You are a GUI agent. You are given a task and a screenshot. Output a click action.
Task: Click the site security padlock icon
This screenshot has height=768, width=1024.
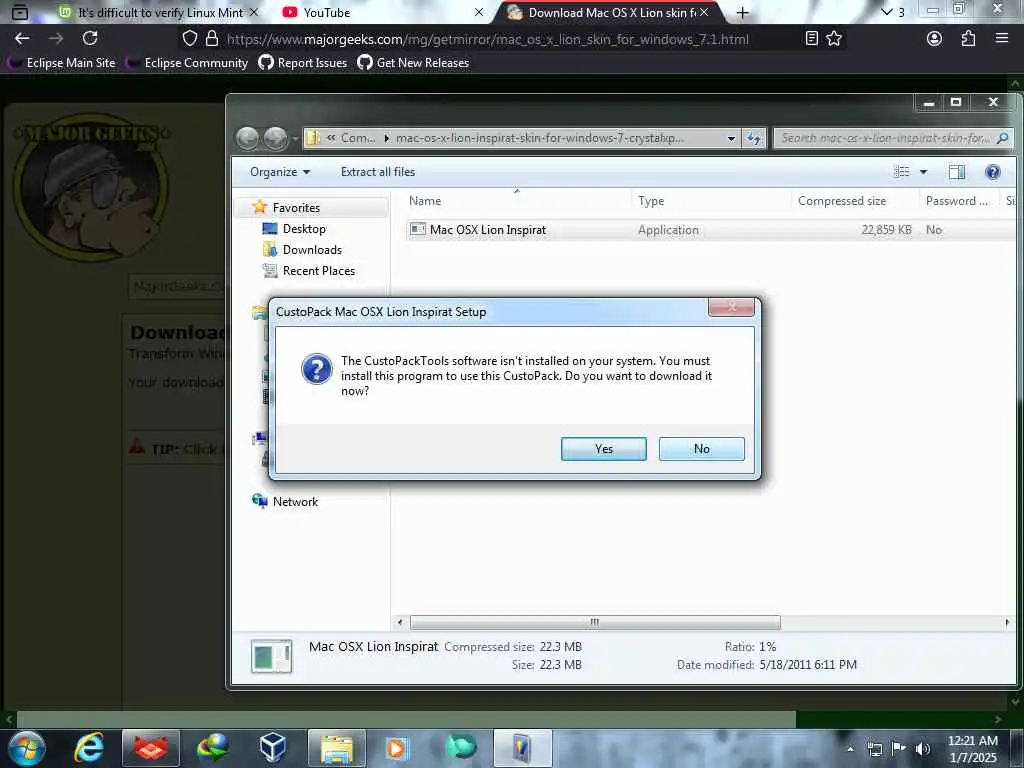pos(212,39)
